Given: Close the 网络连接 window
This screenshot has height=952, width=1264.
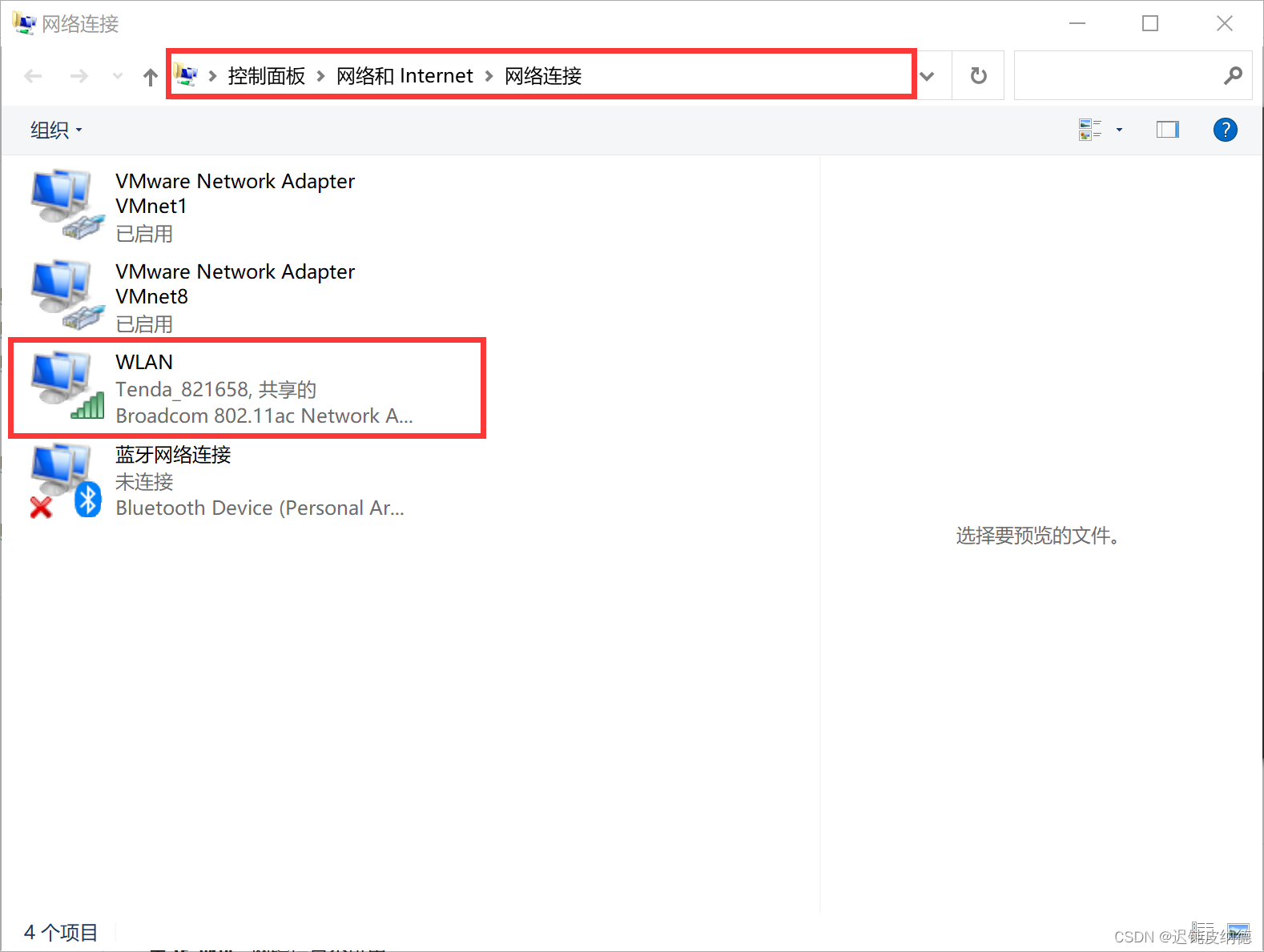Looking at the screenshot, I should point(1225,23).
